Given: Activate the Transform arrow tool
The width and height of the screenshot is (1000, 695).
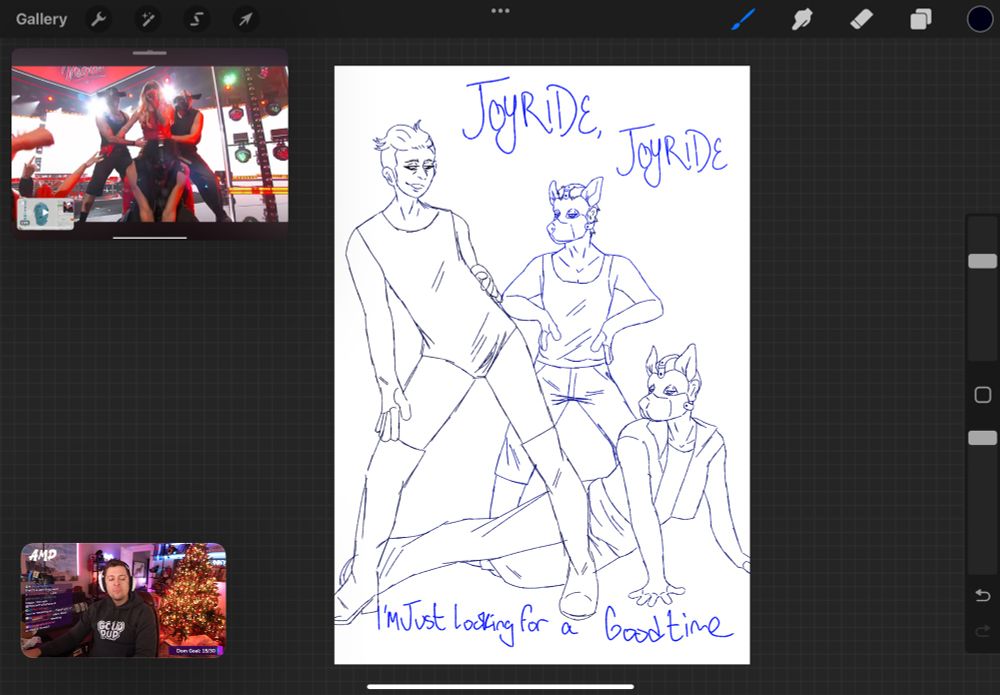Looking at the screenshot, I should coord(246,19).
